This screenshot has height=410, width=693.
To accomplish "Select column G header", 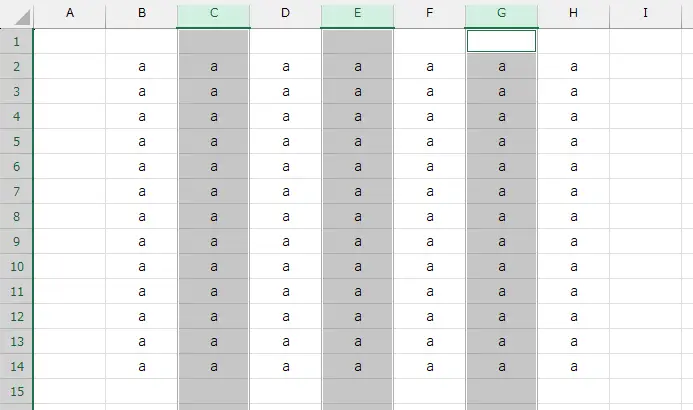I will (x=502, y=13).
